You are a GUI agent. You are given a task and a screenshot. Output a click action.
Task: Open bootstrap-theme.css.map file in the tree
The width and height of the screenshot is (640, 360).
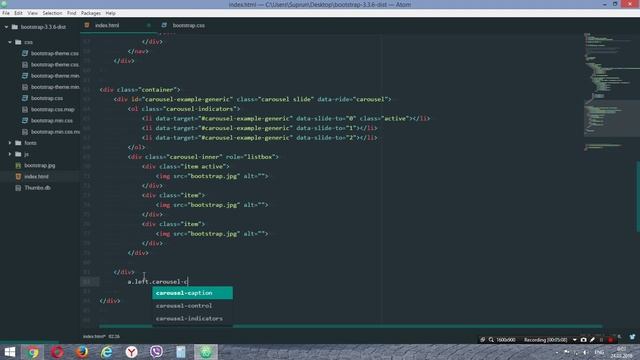pyautogui.click(x=54, y=64)
